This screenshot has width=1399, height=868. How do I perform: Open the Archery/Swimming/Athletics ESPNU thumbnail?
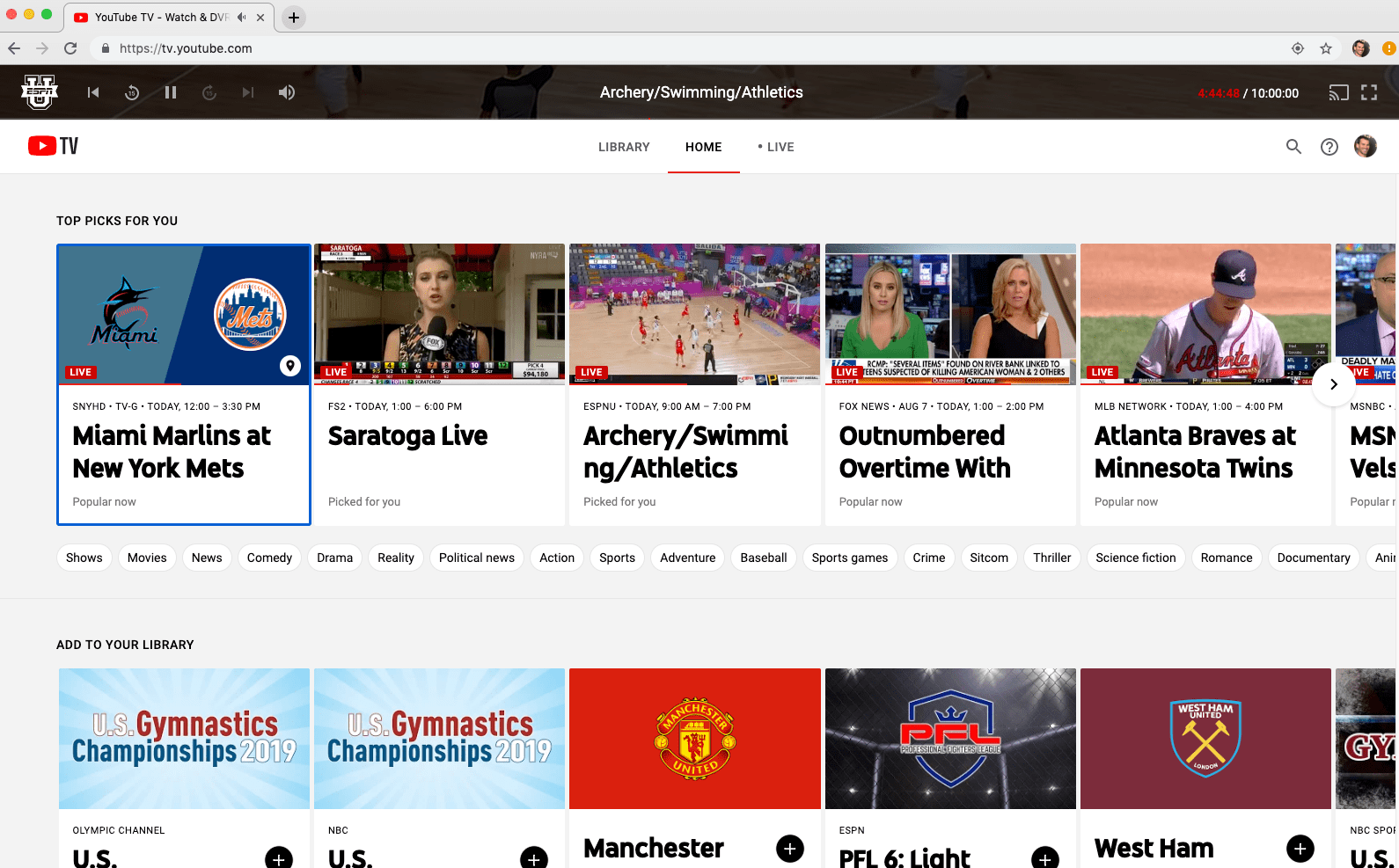click(695, 314)
